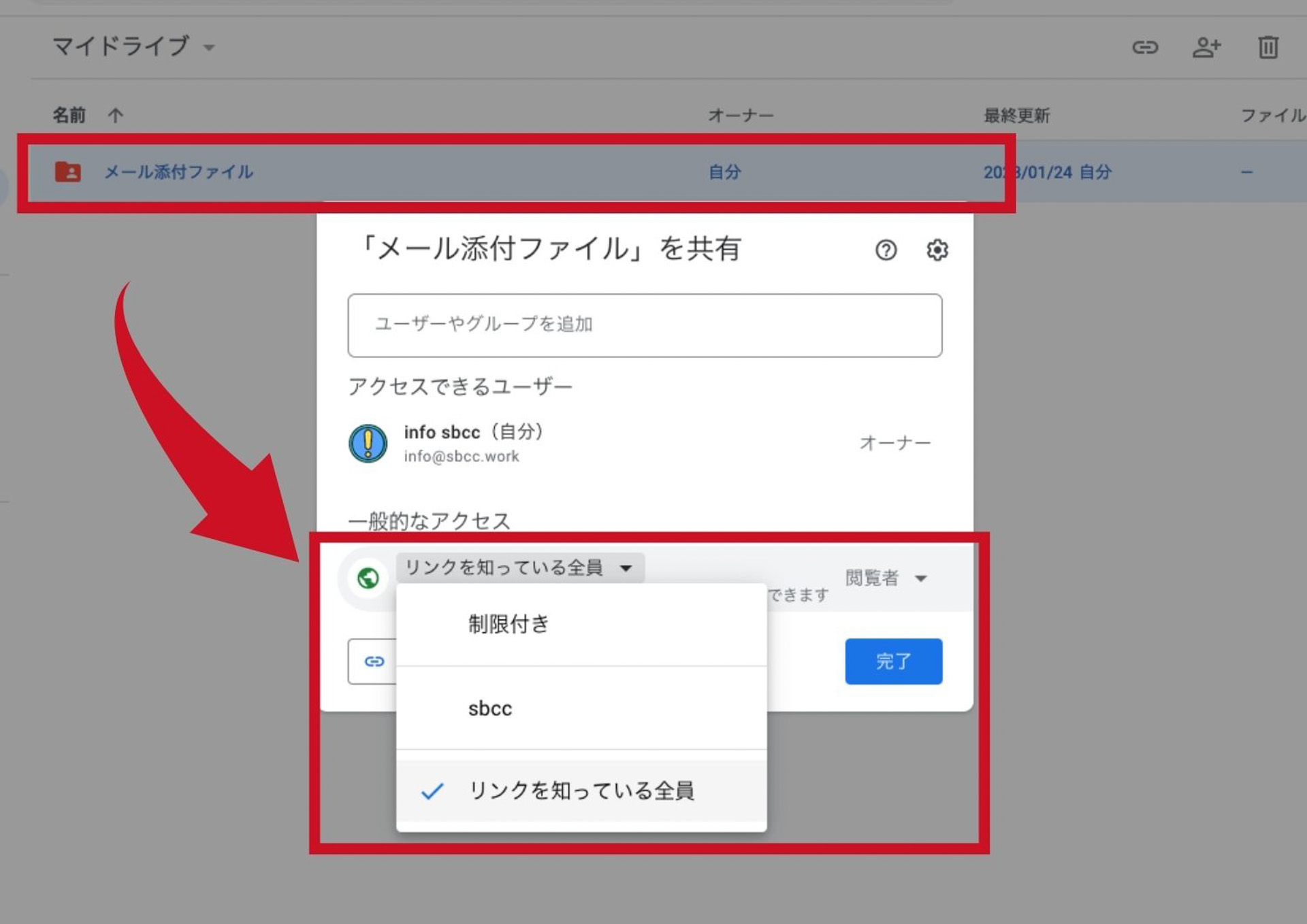
Task: Click the ユーザーやグループを追加 field
Action: tap(644, 325)
